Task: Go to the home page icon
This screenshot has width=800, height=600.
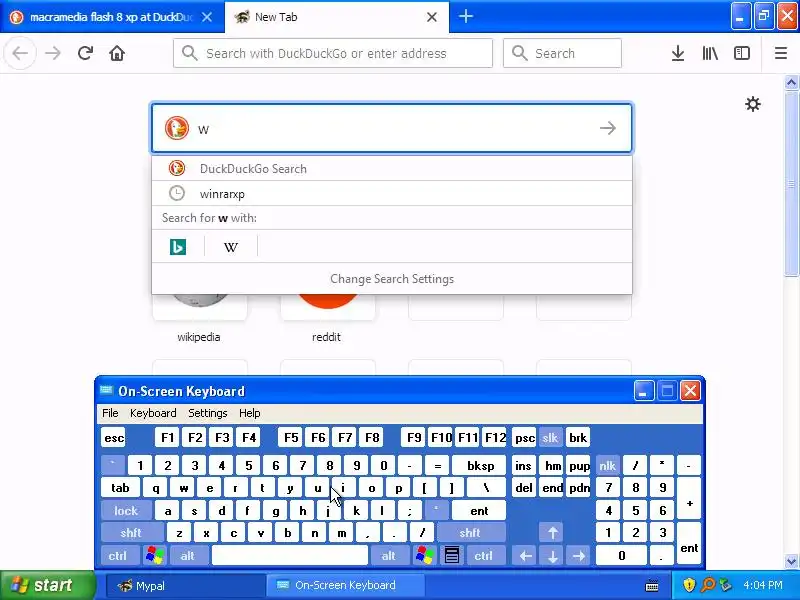Action: point(117,53)
